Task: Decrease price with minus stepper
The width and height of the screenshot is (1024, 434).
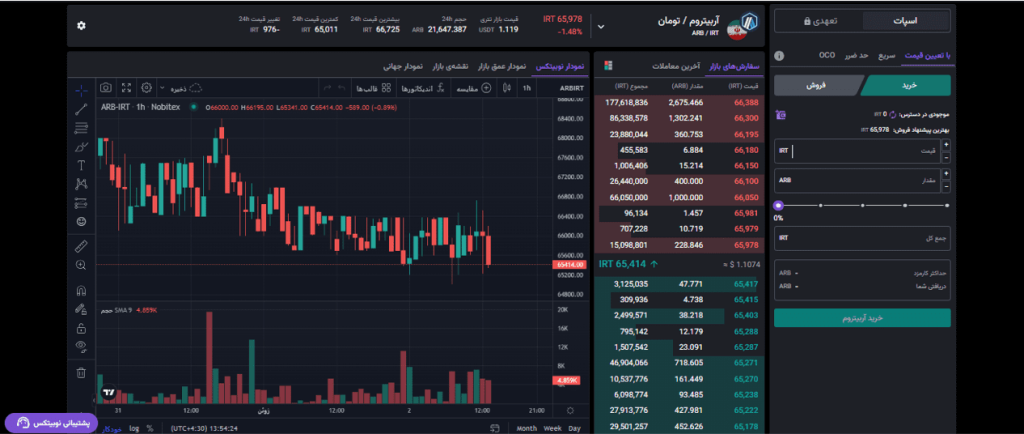Action: click(x=946, y=157)
